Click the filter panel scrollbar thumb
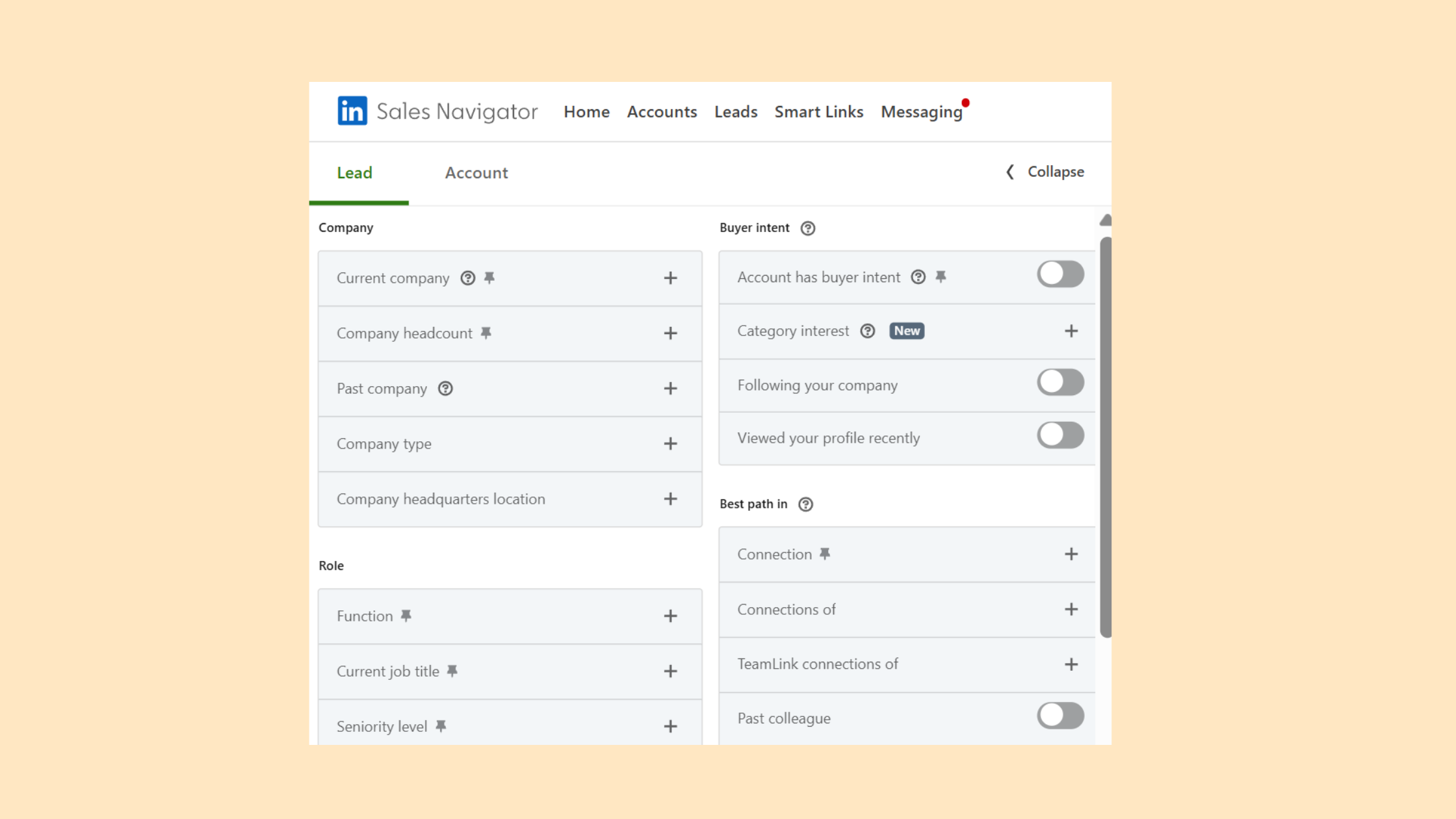This screenshot has height=819, width=1456. coord(1106,437)
